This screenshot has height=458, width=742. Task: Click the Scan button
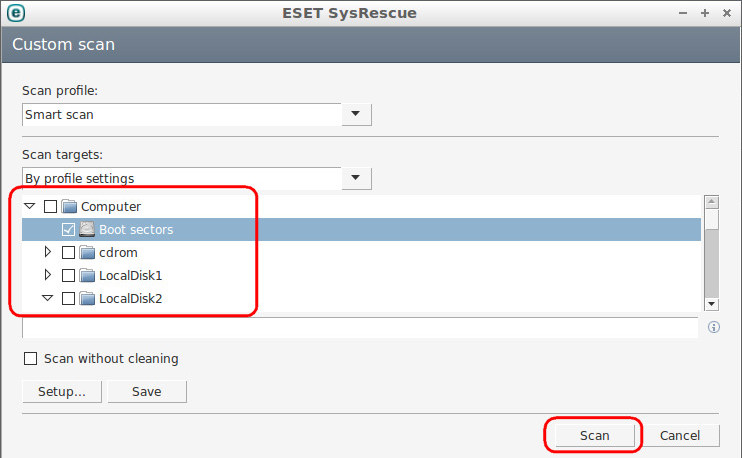594,435
